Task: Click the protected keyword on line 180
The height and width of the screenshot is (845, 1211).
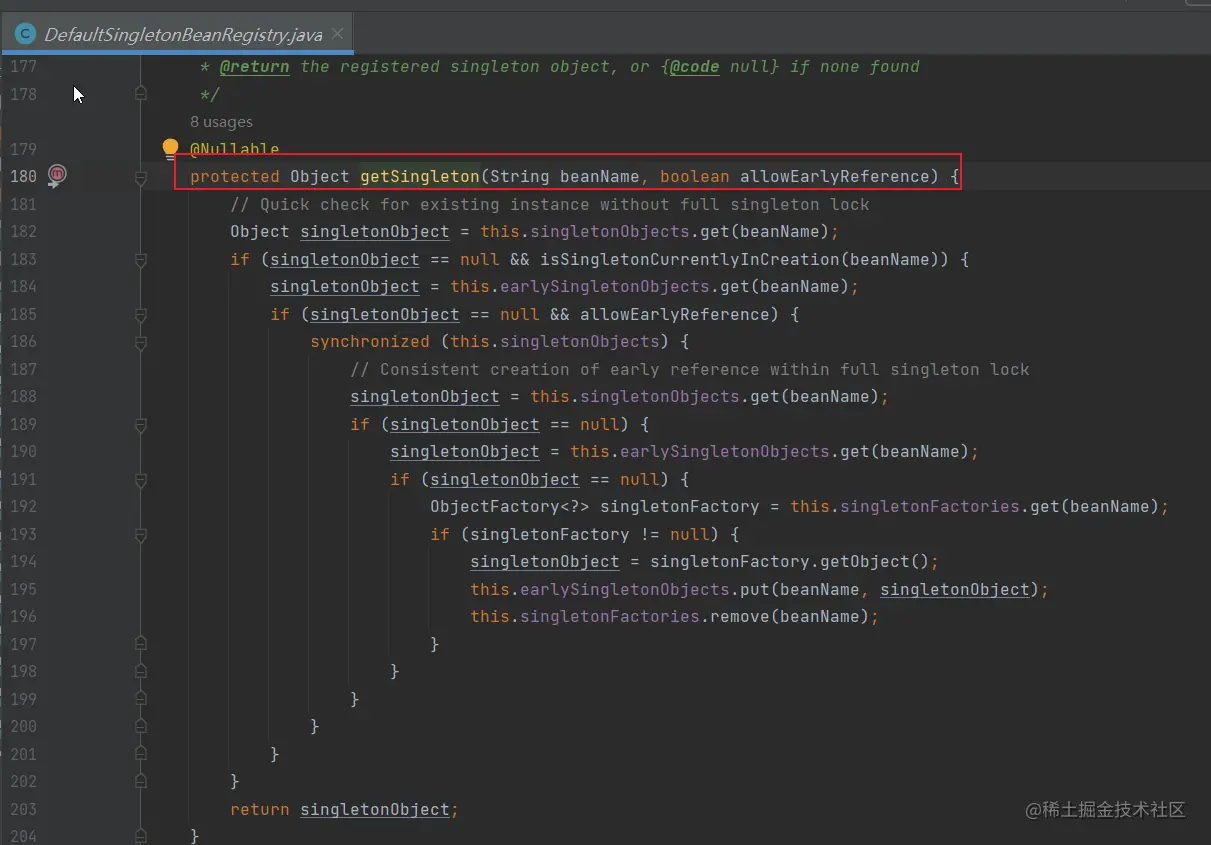Action: click(x=235, y=176)
